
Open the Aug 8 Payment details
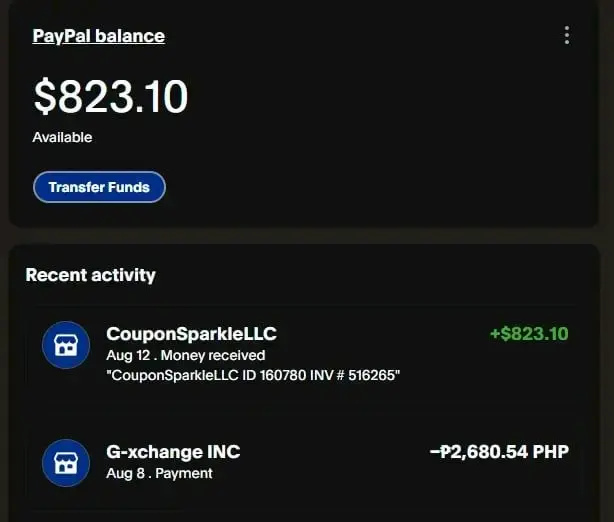[x=159, y=473]
